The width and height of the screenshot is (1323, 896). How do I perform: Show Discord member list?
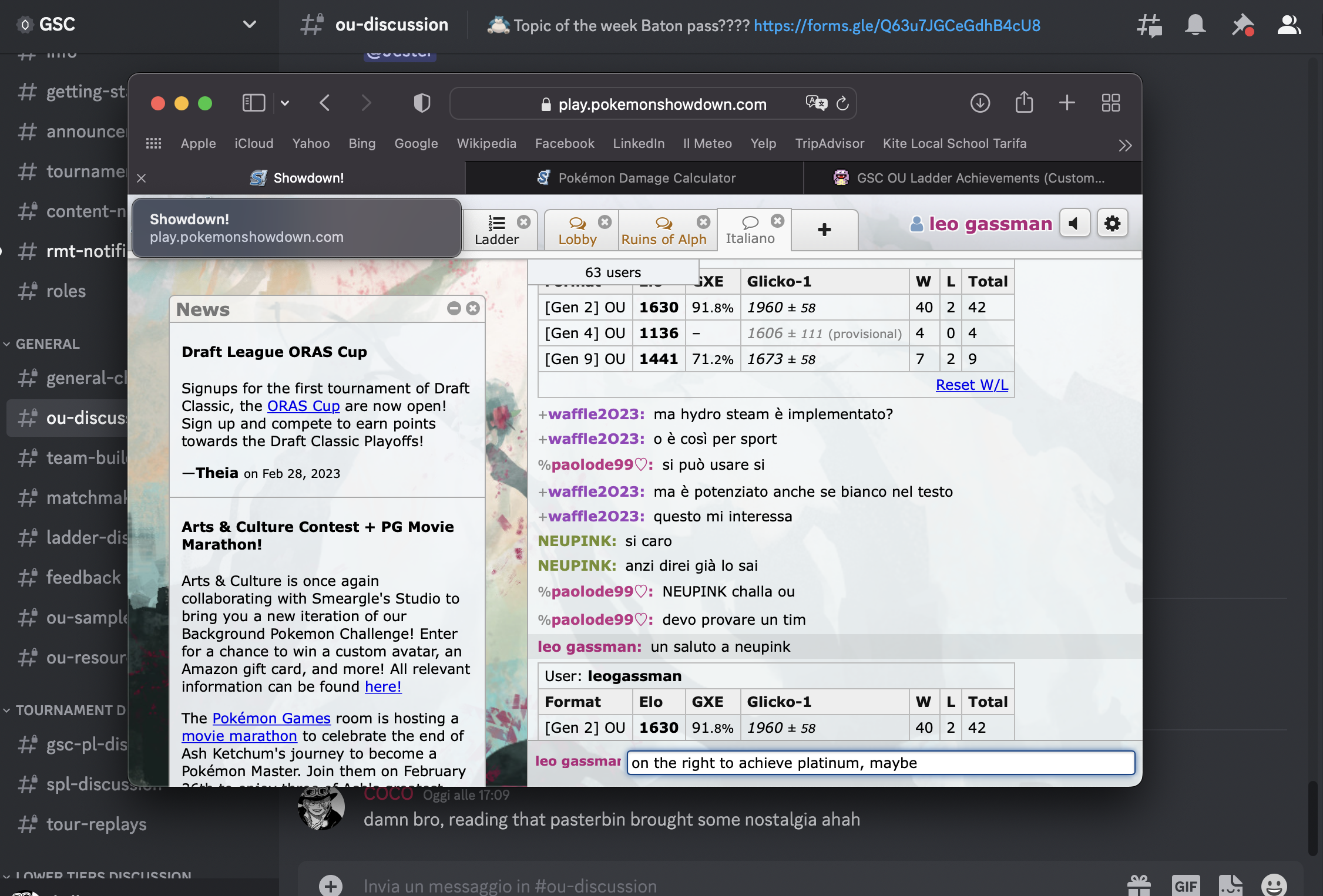(x=1289, y=25)
